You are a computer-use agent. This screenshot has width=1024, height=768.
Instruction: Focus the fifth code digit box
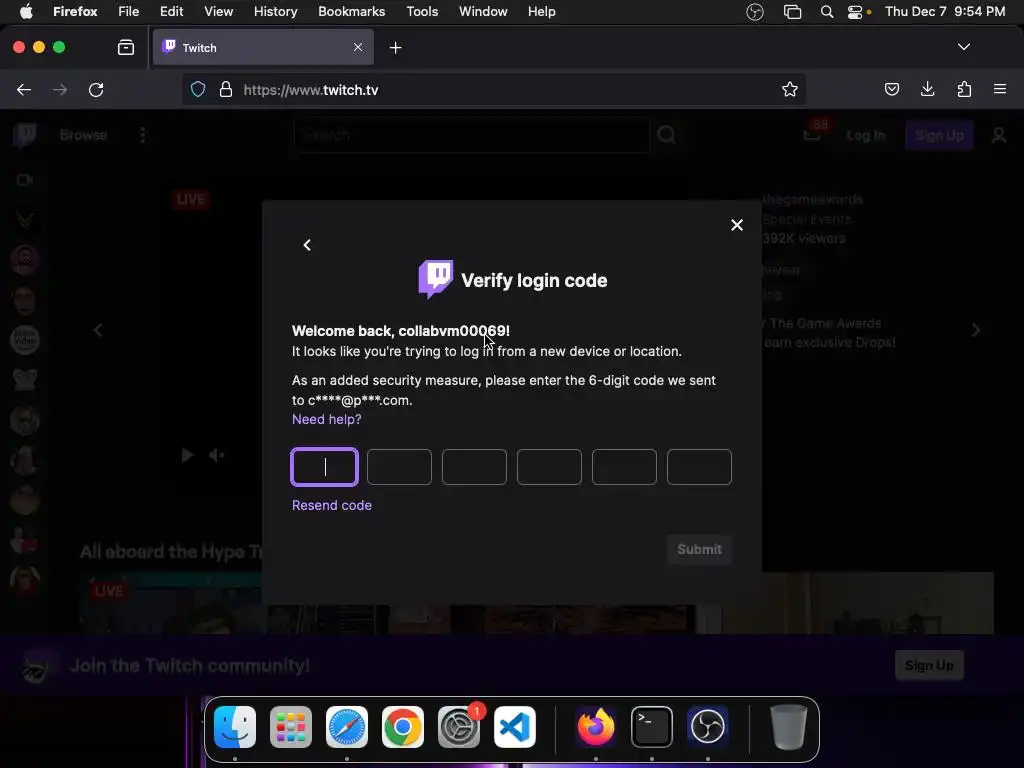(624, 467)
